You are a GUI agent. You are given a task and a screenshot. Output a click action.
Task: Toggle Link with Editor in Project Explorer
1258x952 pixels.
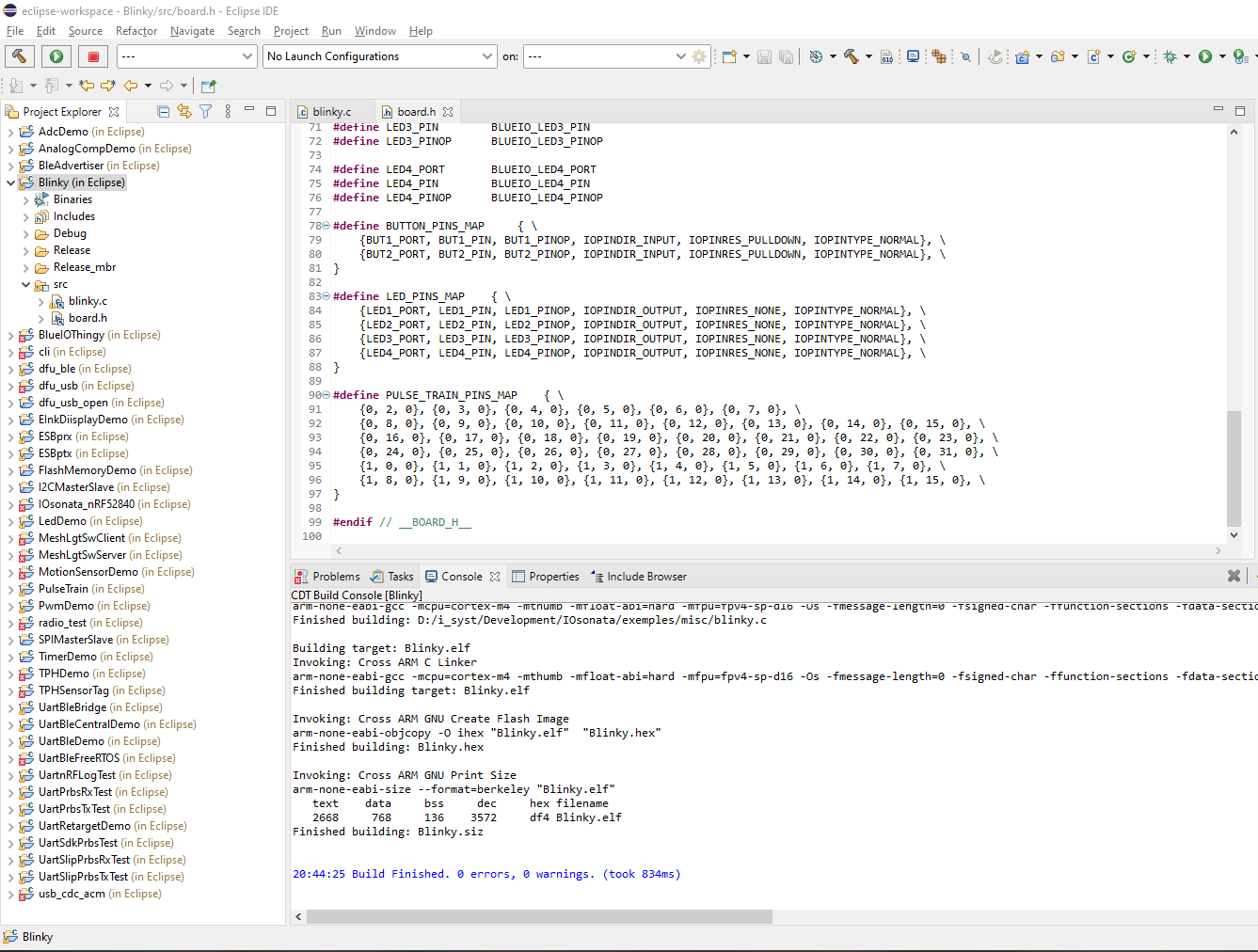[184, 111]
